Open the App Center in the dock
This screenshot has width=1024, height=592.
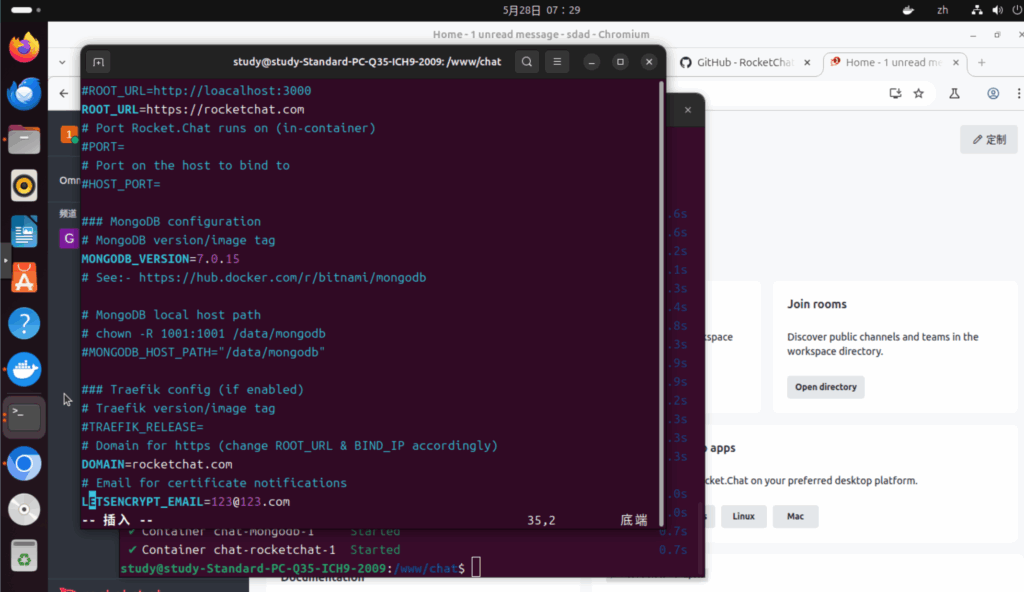click(x=24, y=278)
